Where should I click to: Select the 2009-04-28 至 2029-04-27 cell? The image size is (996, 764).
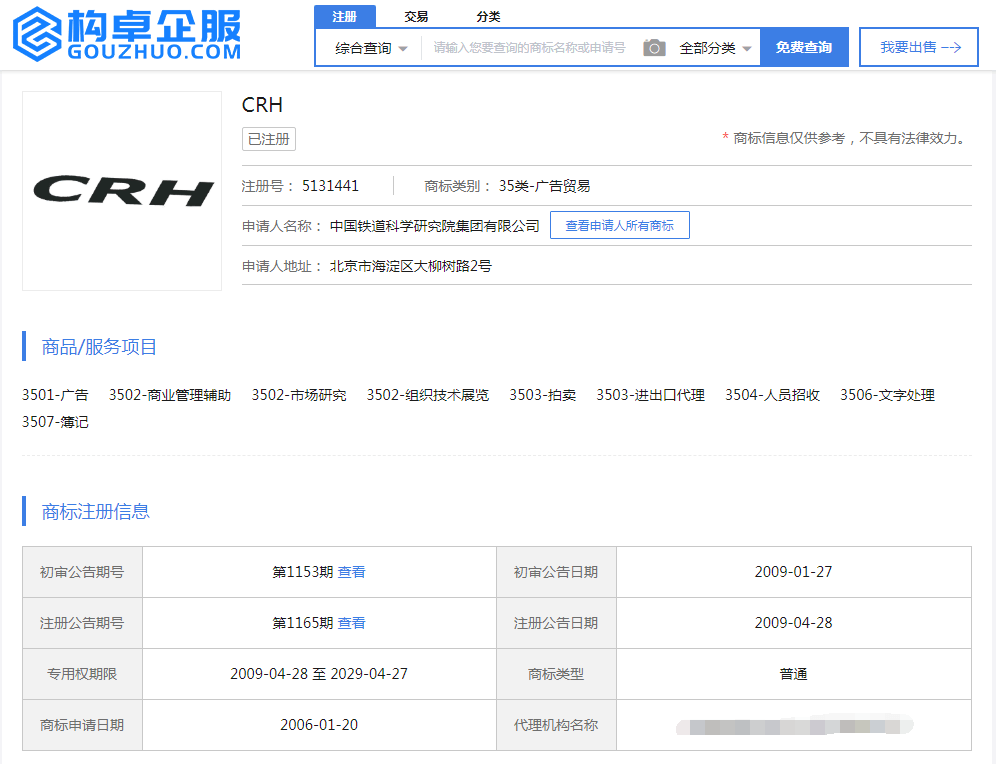point(319,674)
